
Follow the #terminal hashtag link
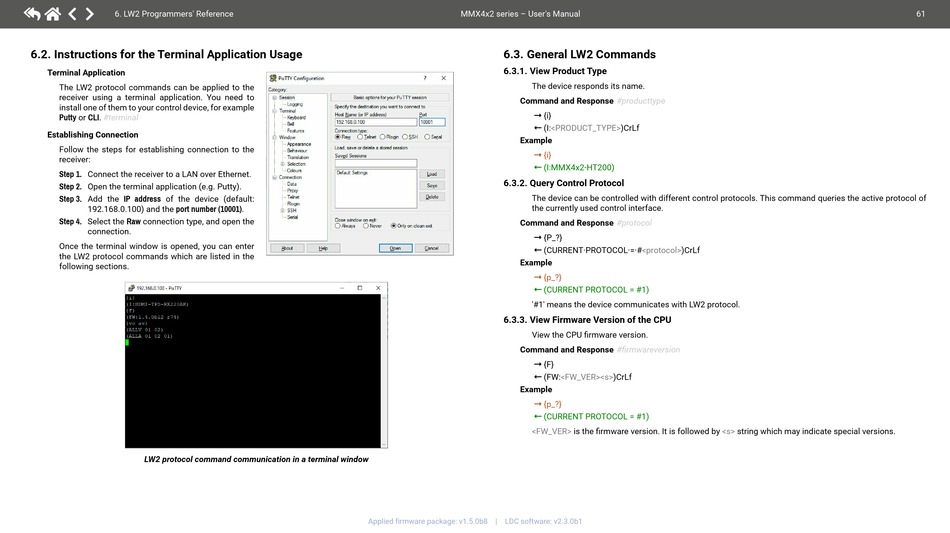click(121, 118)
